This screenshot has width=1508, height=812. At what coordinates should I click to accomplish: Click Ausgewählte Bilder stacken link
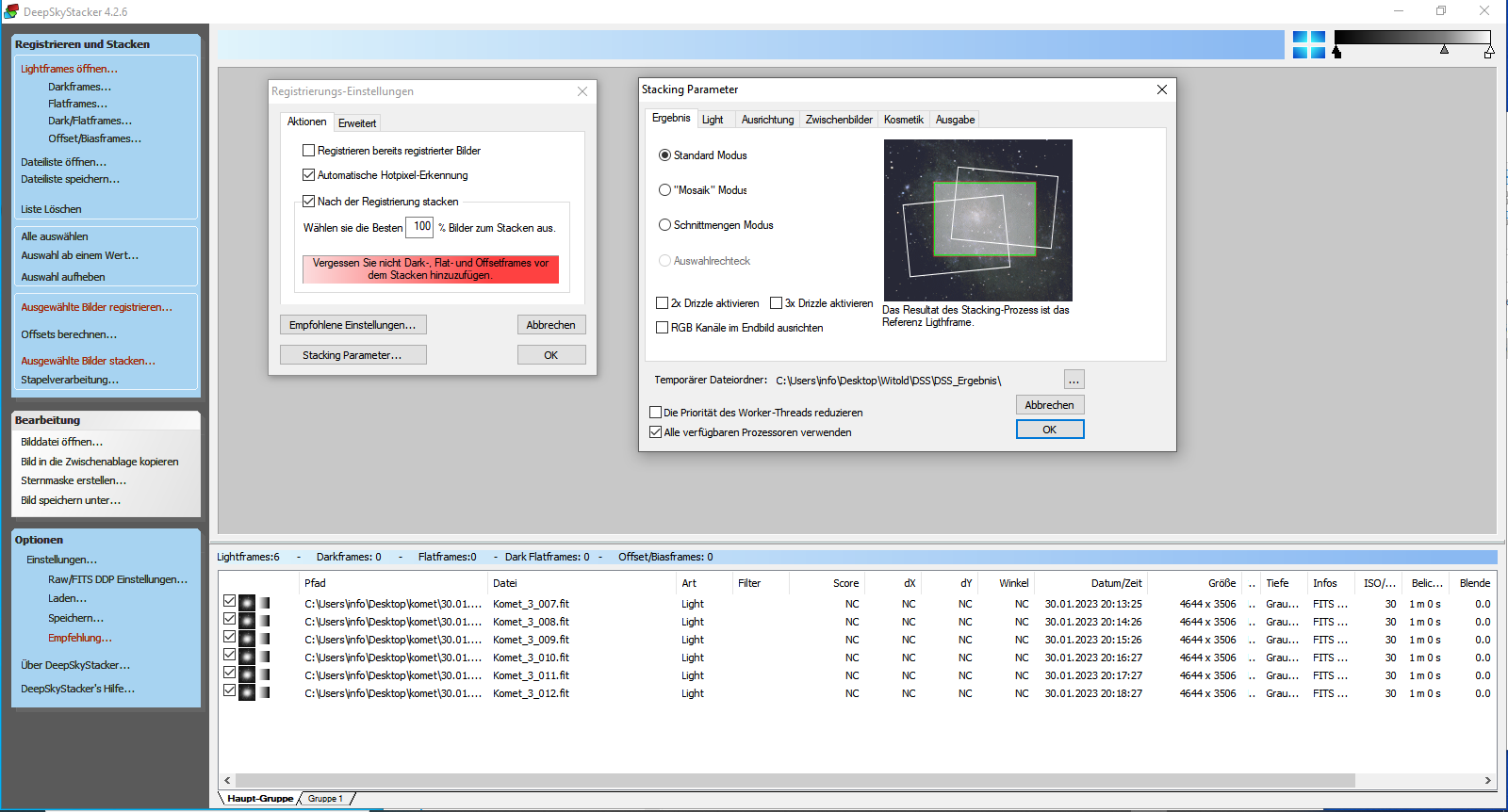(88, 361)
